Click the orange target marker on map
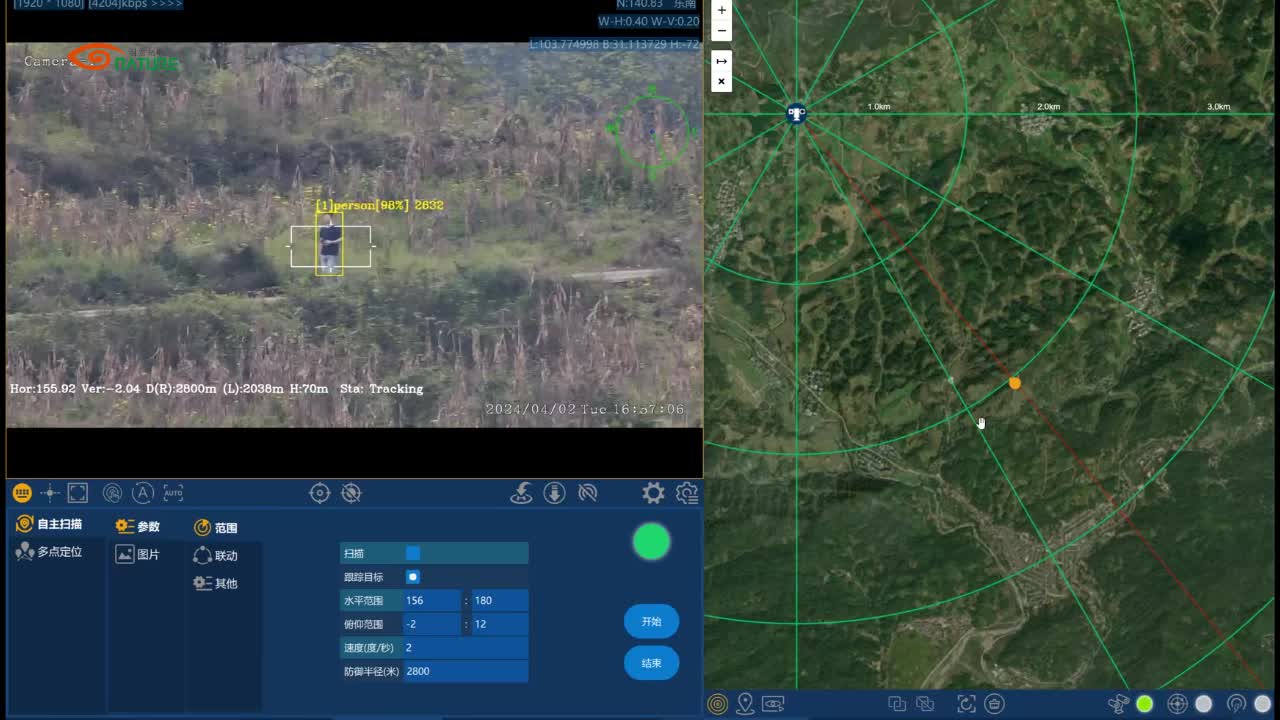Viewport: 1280px width, 720px height. click(x=1015, y=383)
